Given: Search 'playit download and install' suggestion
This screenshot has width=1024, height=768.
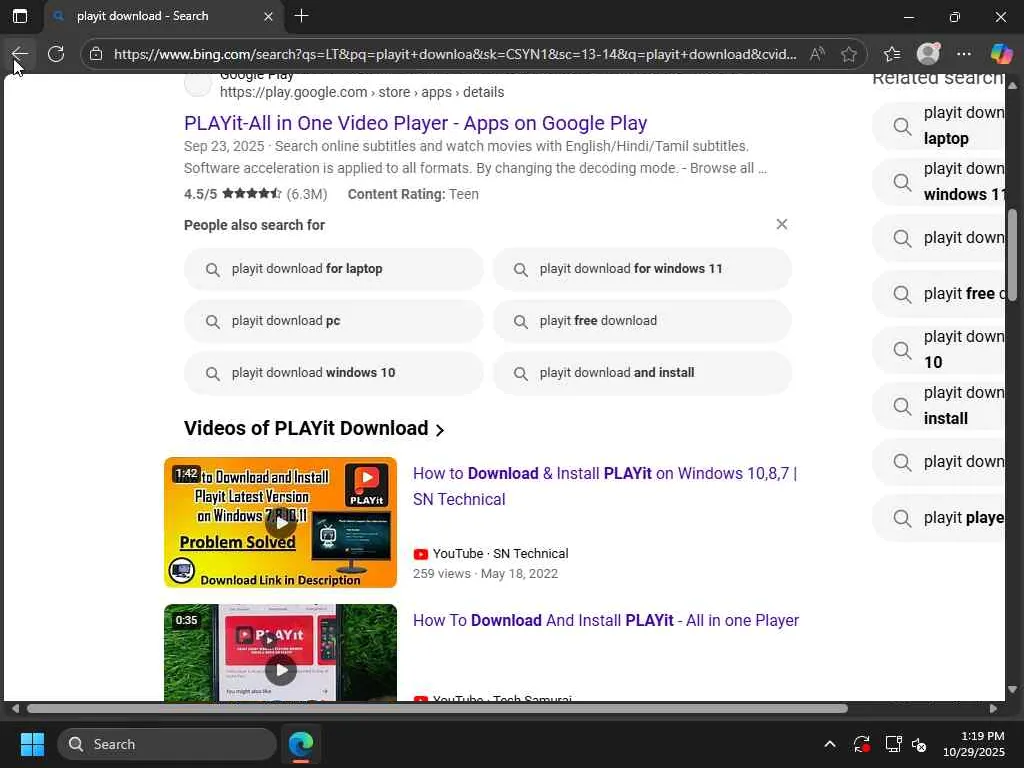Looking at the screenshot, I should 642,373.
